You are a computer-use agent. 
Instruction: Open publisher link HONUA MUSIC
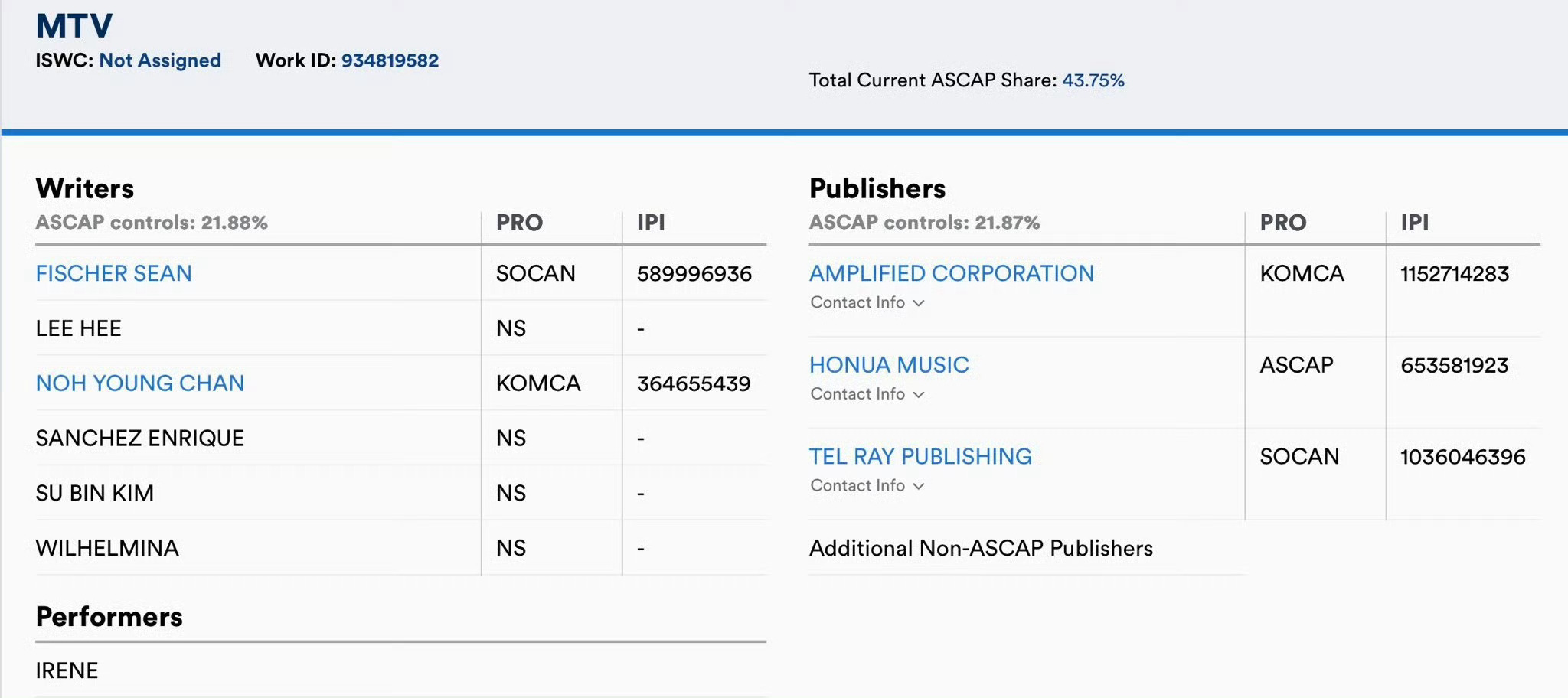pyautogui.click(x=889, y=365)
